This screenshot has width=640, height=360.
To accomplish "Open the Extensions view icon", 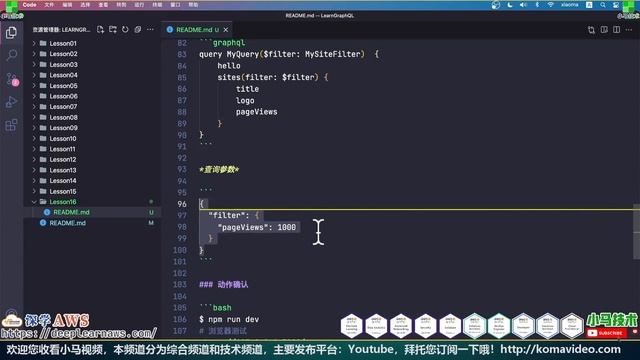I will pyautogui.click(x=11, y=125).
